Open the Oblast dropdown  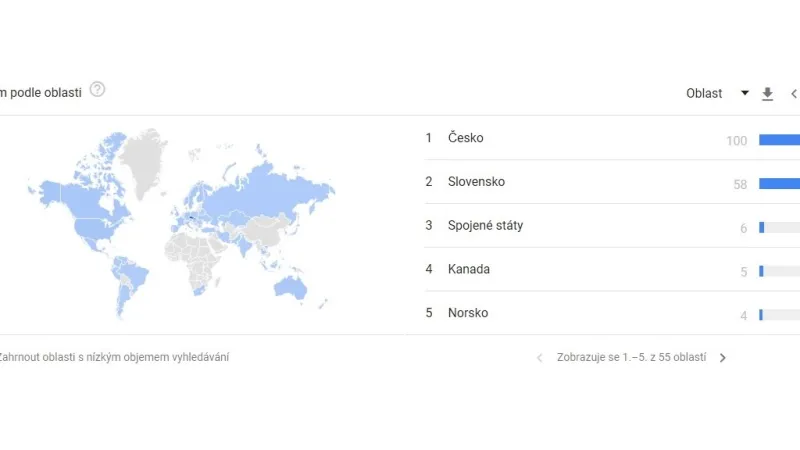[705, 94]
